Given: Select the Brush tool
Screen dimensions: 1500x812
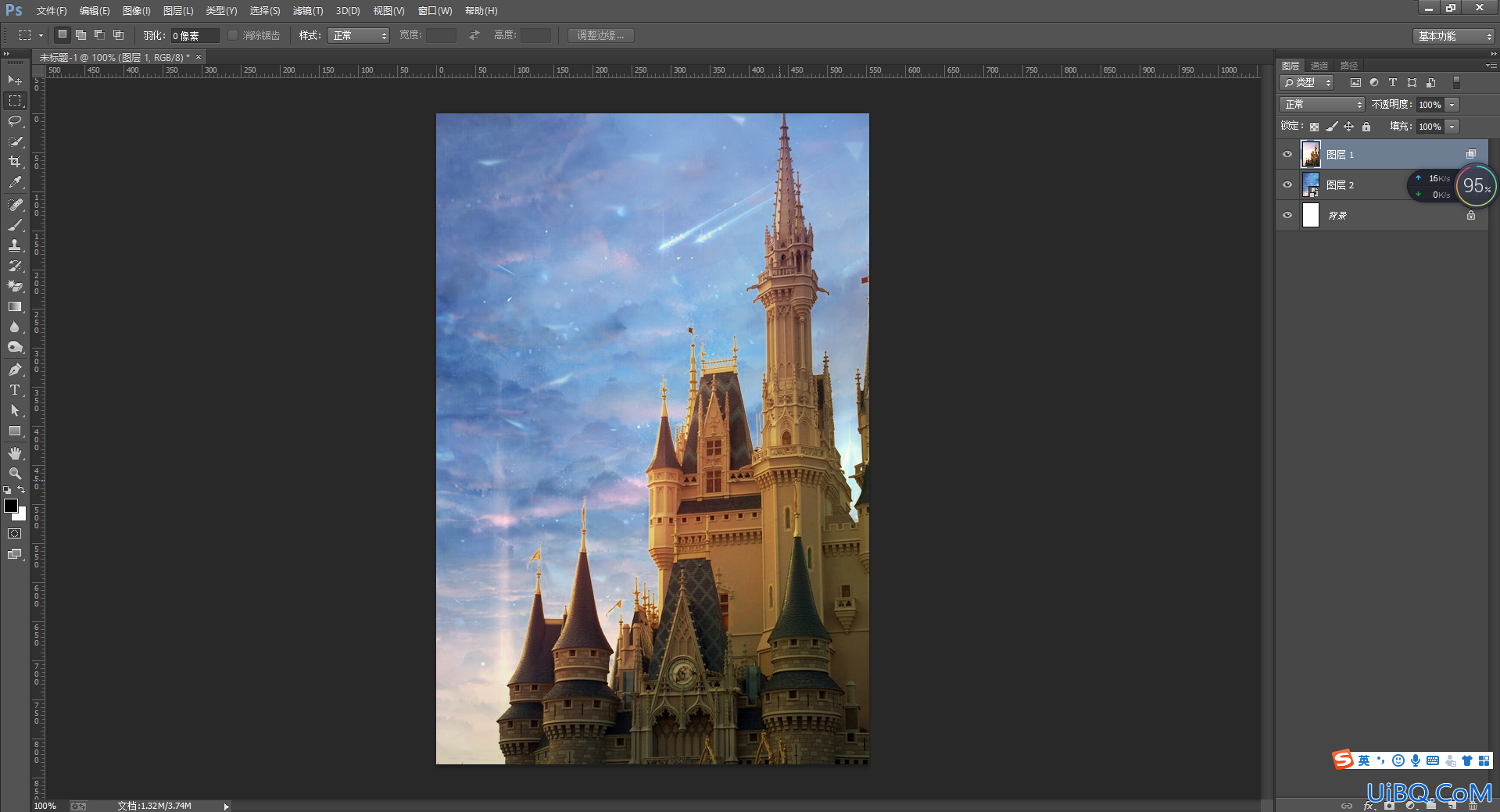Looking at the screenshot, I should click(x=15, y=225).
